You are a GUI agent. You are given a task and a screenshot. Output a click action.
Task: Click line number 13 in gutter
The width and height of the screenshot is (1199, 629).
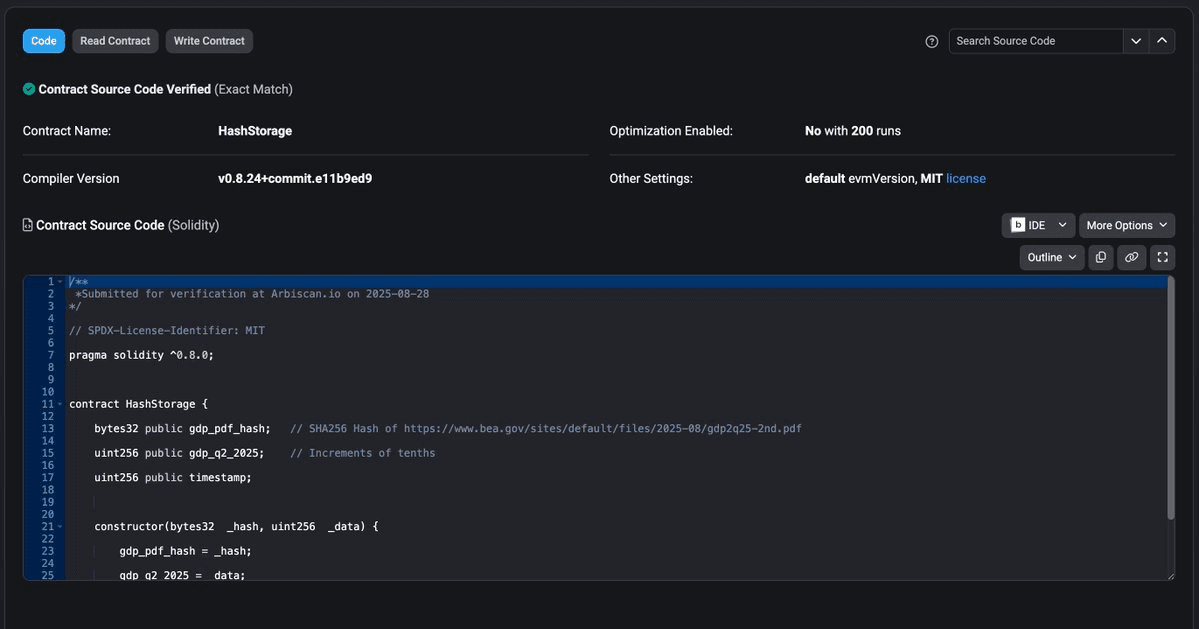(48, 429)
